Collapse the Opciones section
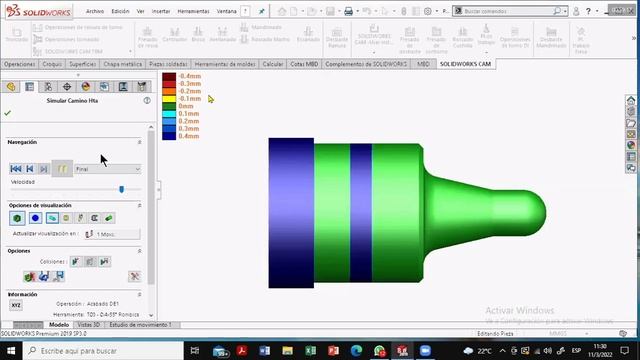The width and height of the screenshot is (640, 360). [140, 251]
